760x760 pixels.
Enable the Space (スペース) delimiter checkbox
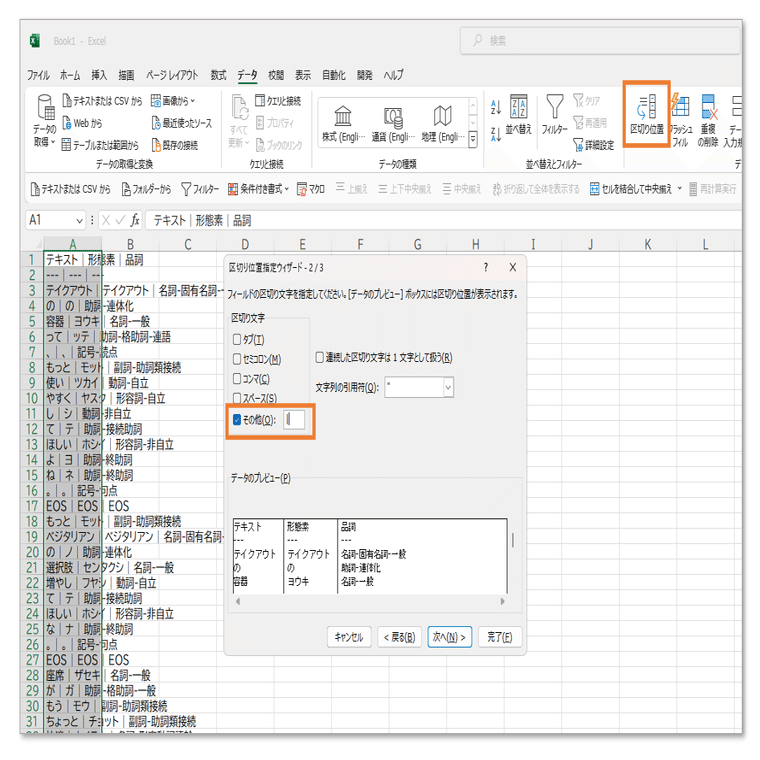click(237, 398)
